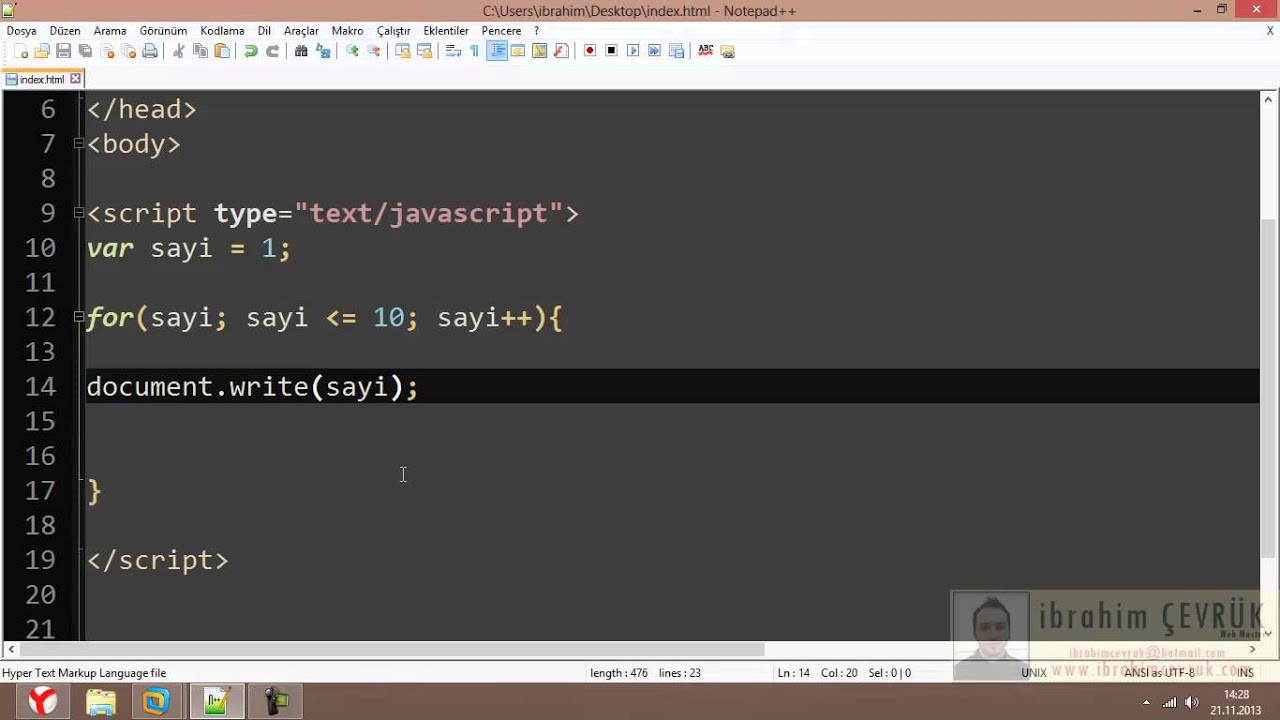Image resolution: width=1280 pixels, height=720 pixels.
Task: Open the Dil menu
Action: (264, 31)
